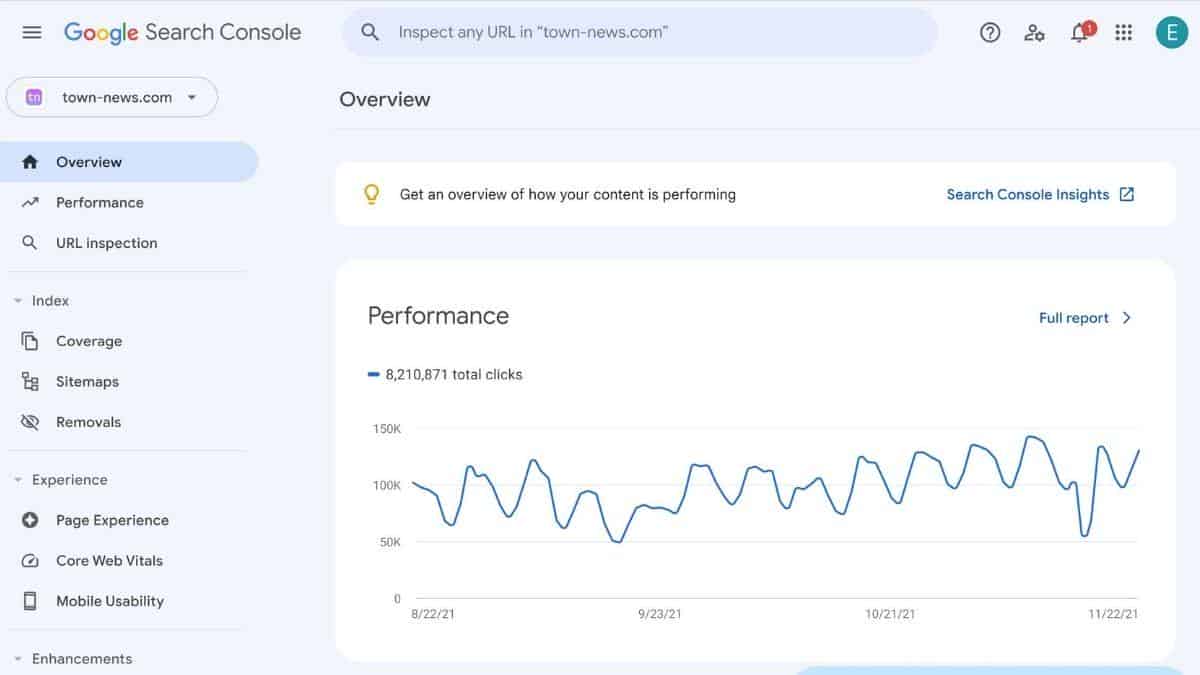Viewport: 1200px width, 675px height.
Task: Click the help question mark icon
Action: [x=990, y=32]
